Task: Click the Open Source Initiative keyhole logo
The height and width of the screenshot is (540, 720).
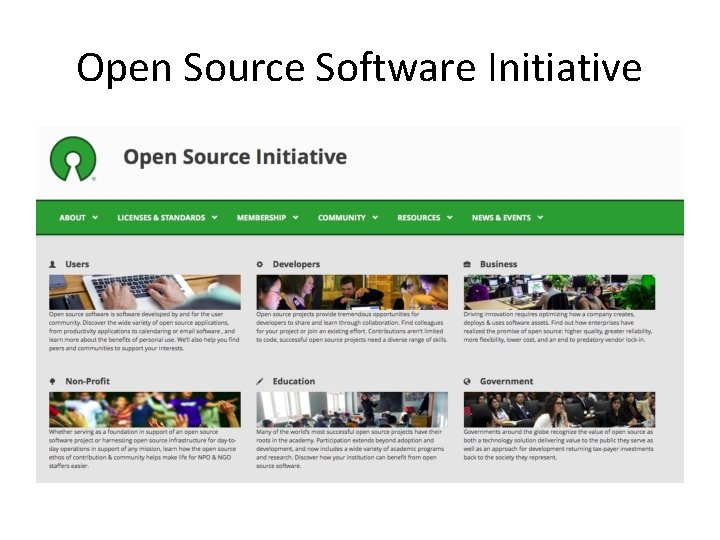Action: (73, 158)
